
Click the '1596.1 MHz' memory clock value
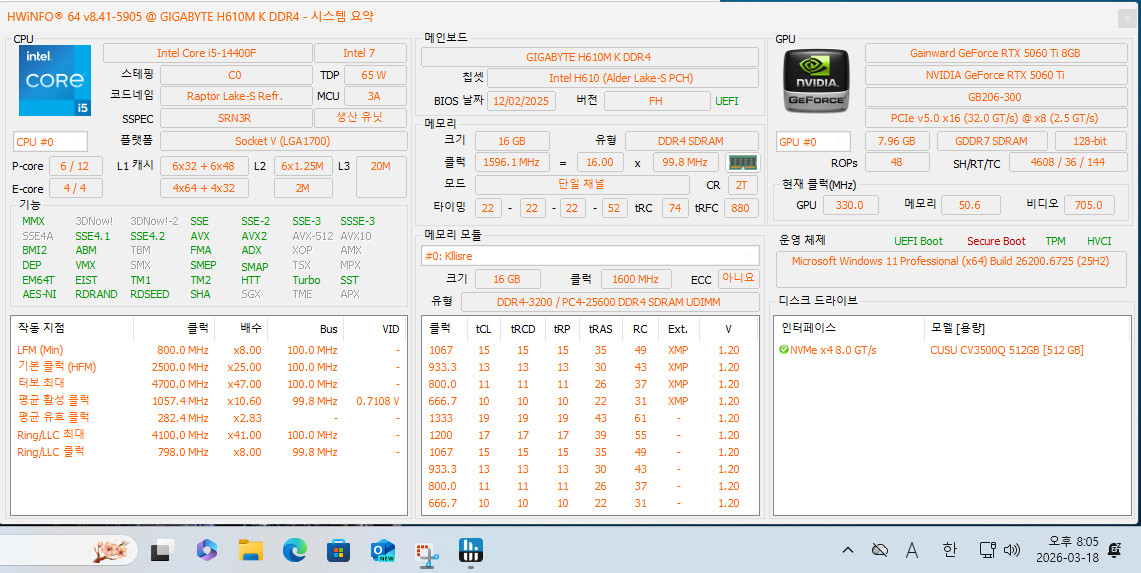[512, 162]
